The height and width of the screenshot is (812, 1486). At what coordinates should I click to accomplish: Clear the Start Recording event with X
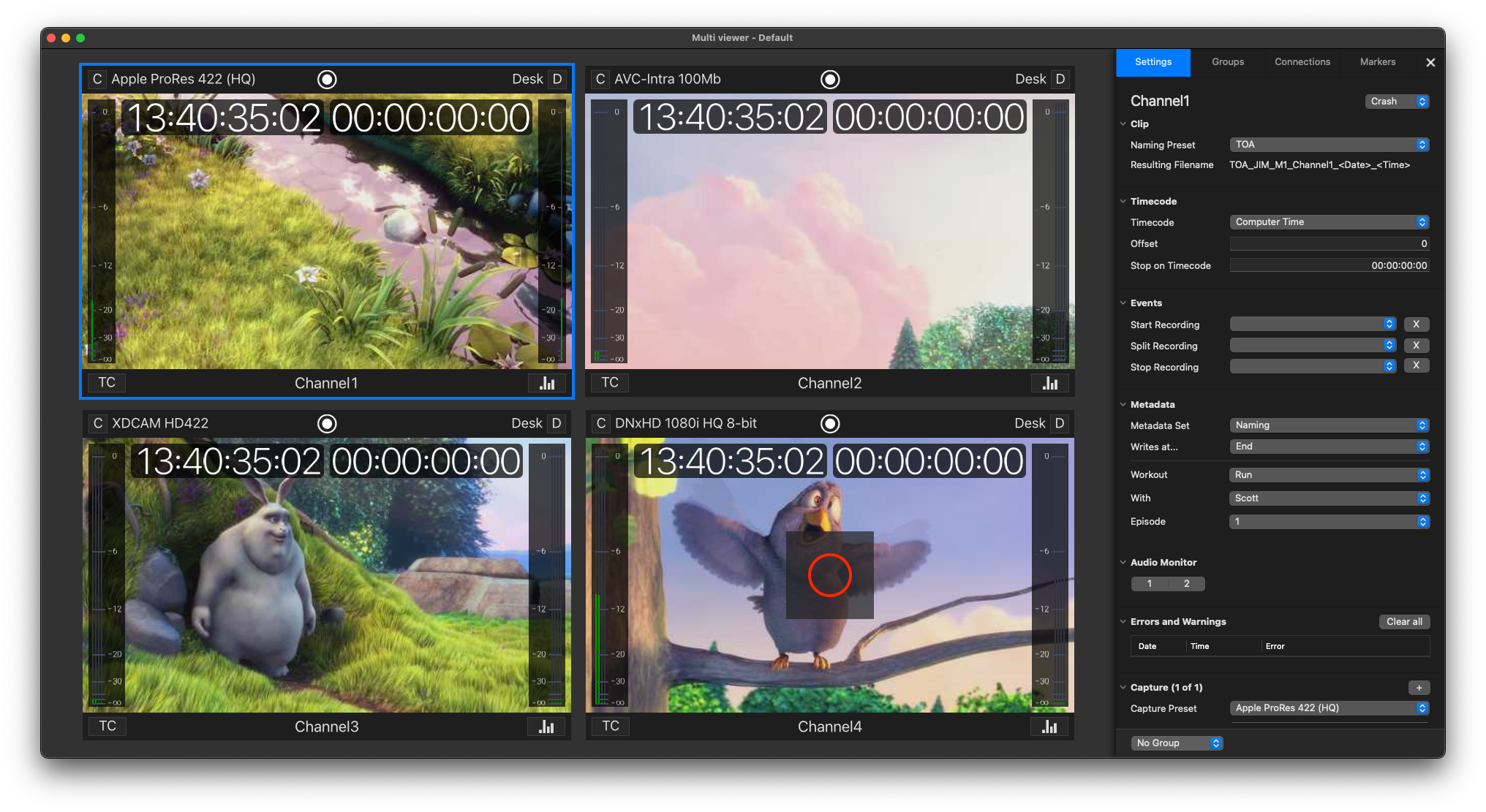coord(1416,324)
